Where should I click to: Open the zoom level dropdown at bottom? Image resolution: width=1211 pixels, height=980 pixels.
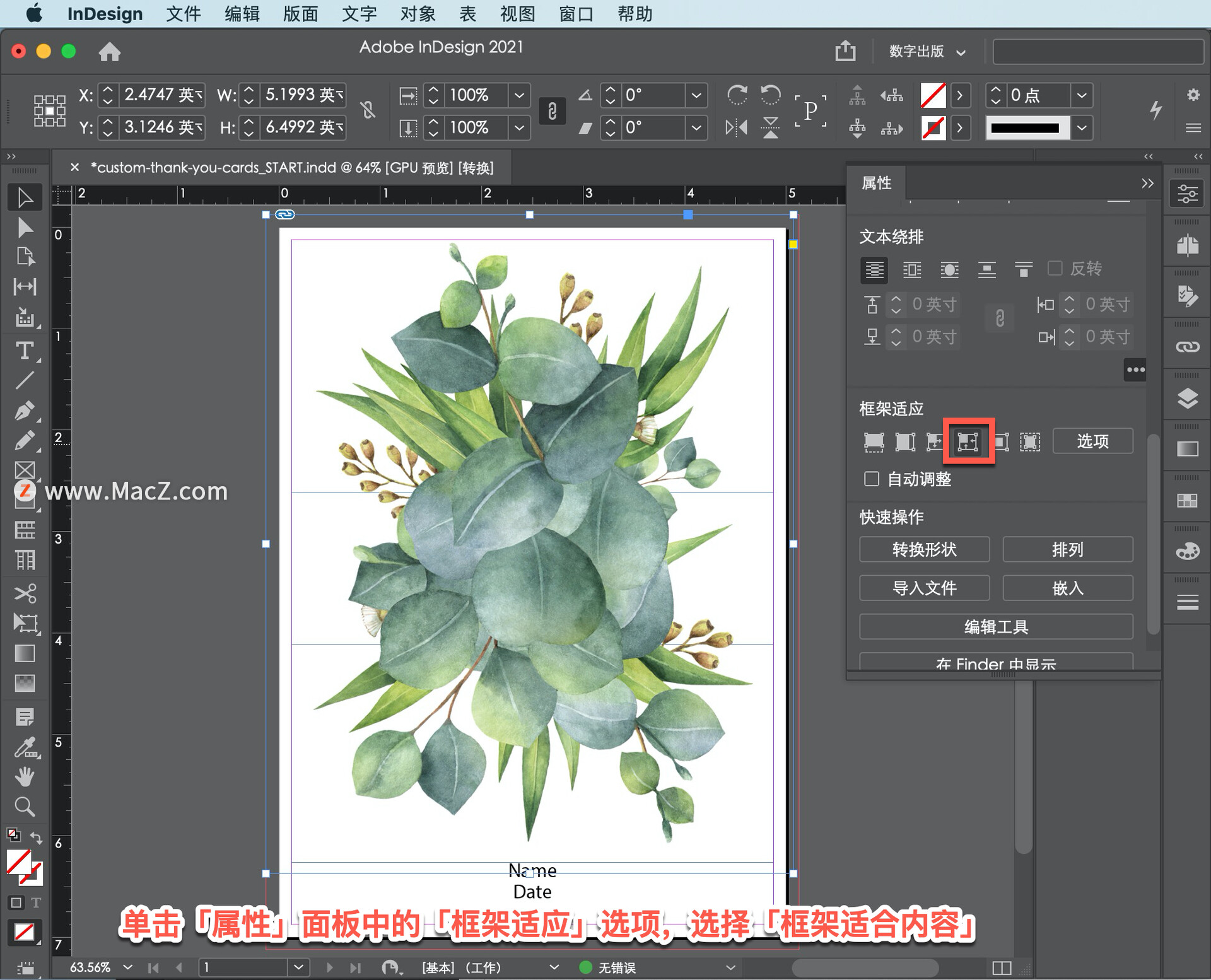click(128, 967)
